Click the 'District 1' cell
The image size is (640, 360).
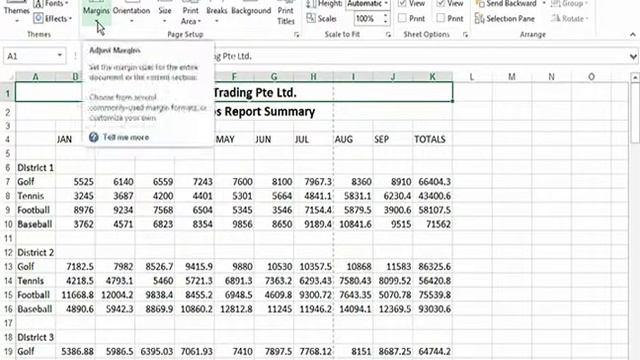[x=36, y=167]
